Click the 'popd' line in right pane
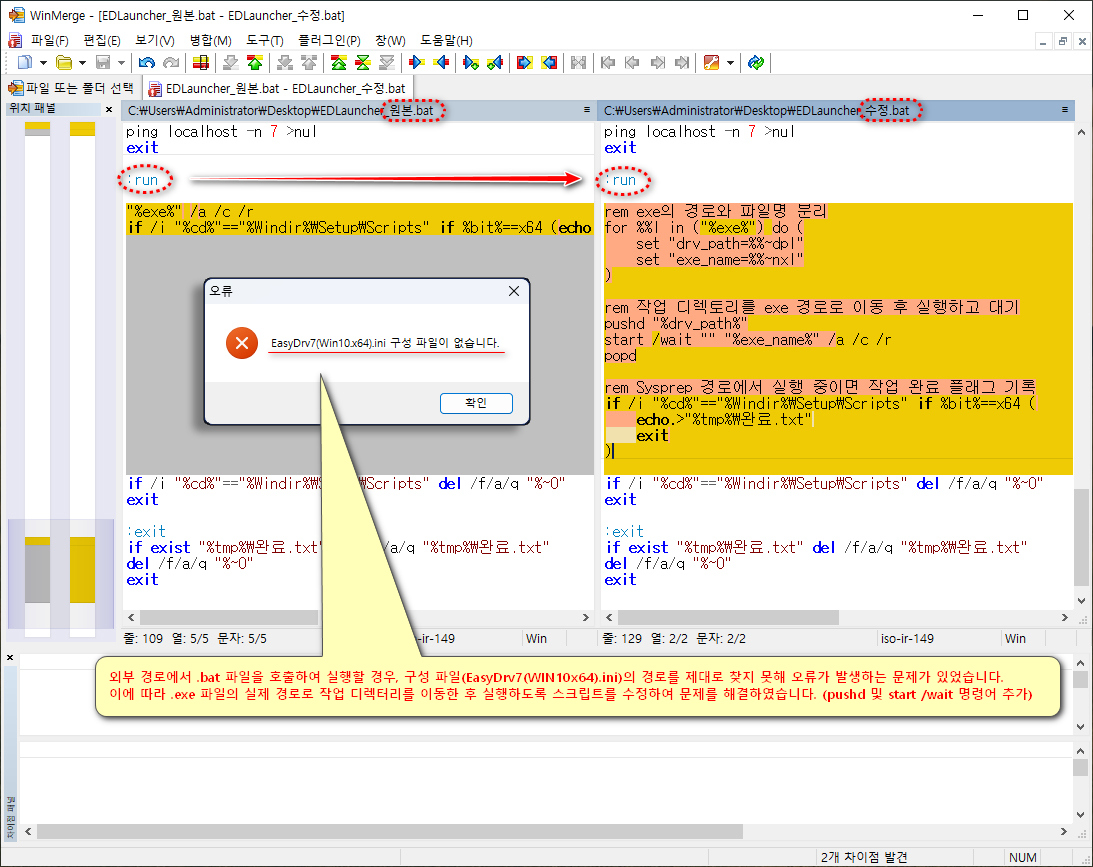 [x=620, y=355]
